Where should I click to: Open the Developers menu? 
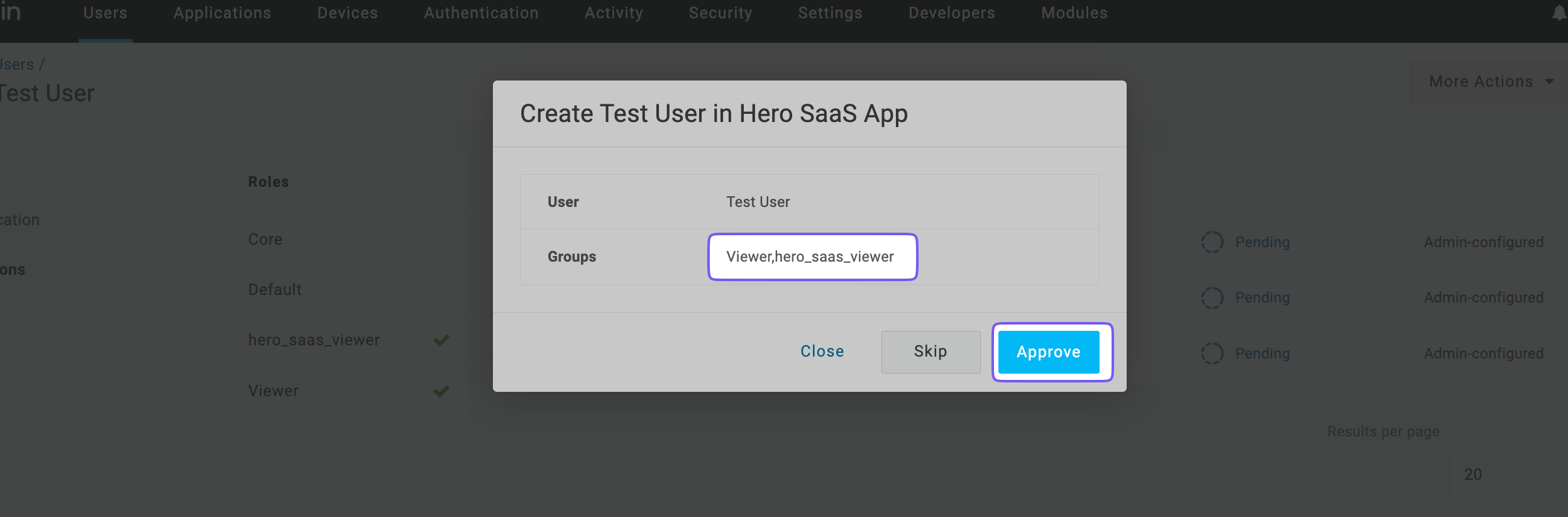pyautogui.click(x=951, y=13)
